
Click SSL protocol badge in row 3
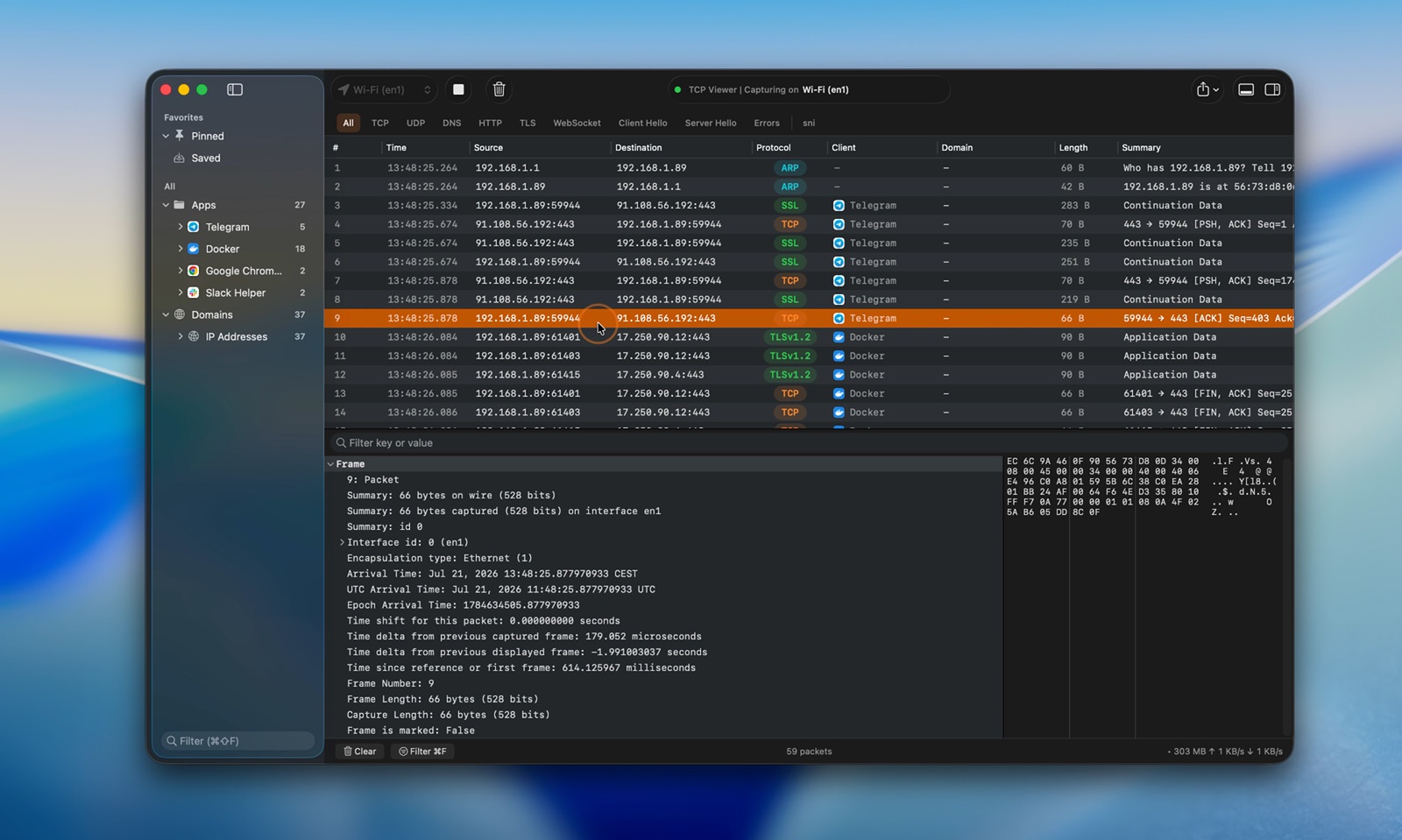click(x=790, y=206)
